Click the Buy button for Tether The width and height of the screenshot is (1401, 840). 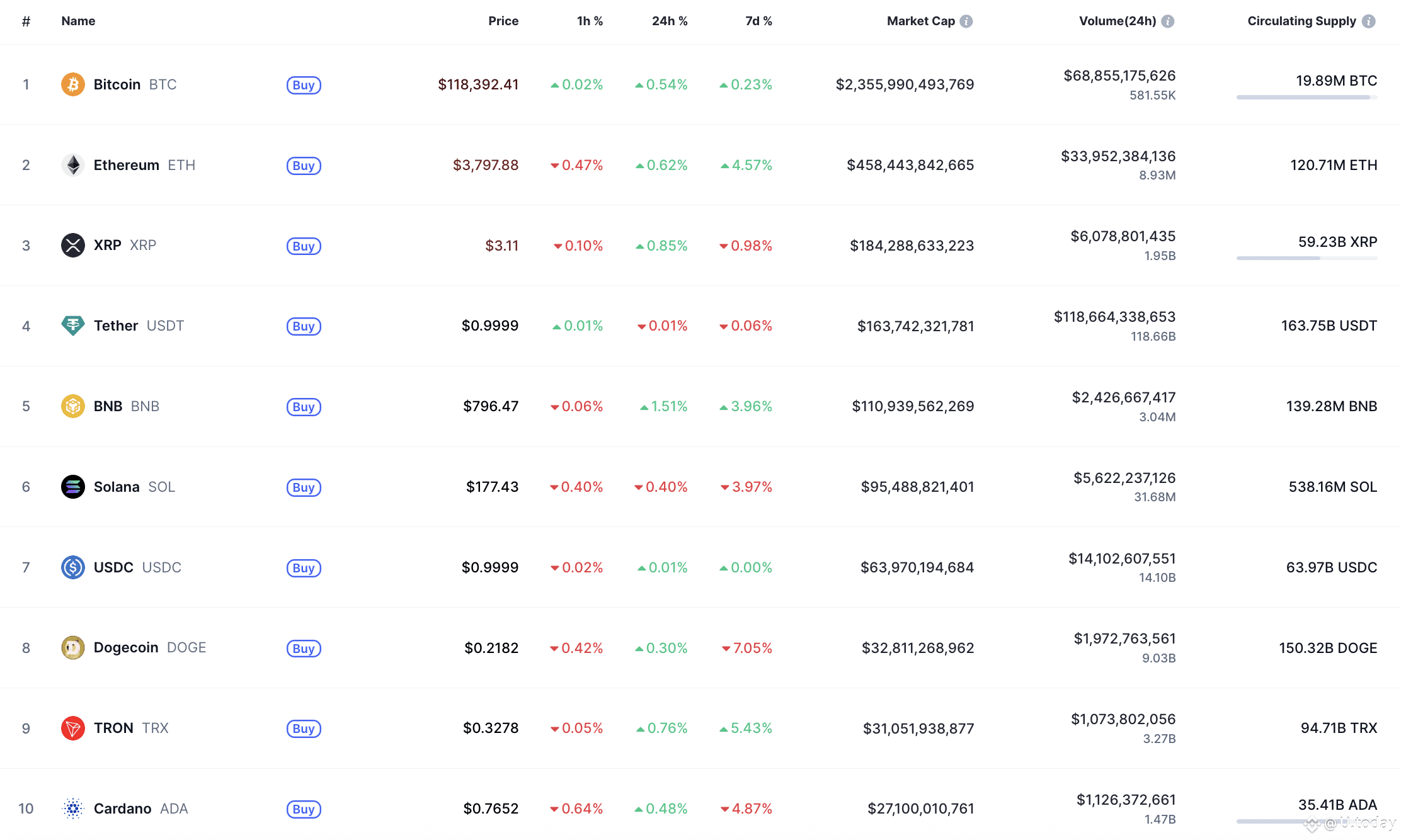304,326
